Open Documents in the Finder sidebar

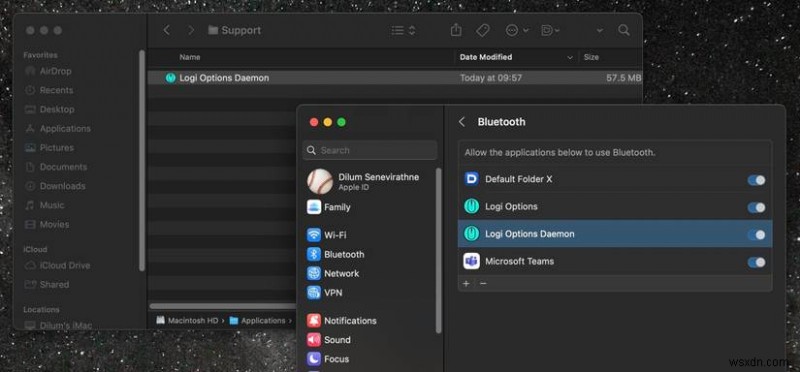pos(56,167)
